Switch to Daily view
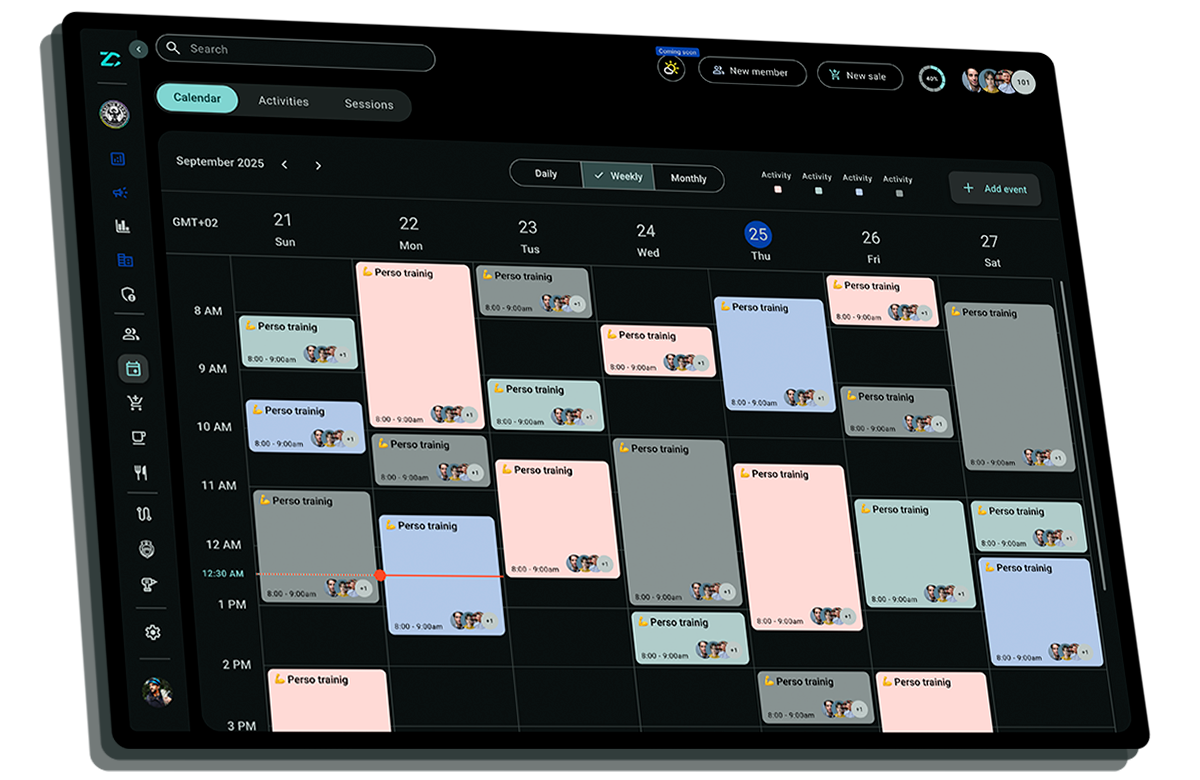This screenshot has width=1200, height=780. point(546,174)
